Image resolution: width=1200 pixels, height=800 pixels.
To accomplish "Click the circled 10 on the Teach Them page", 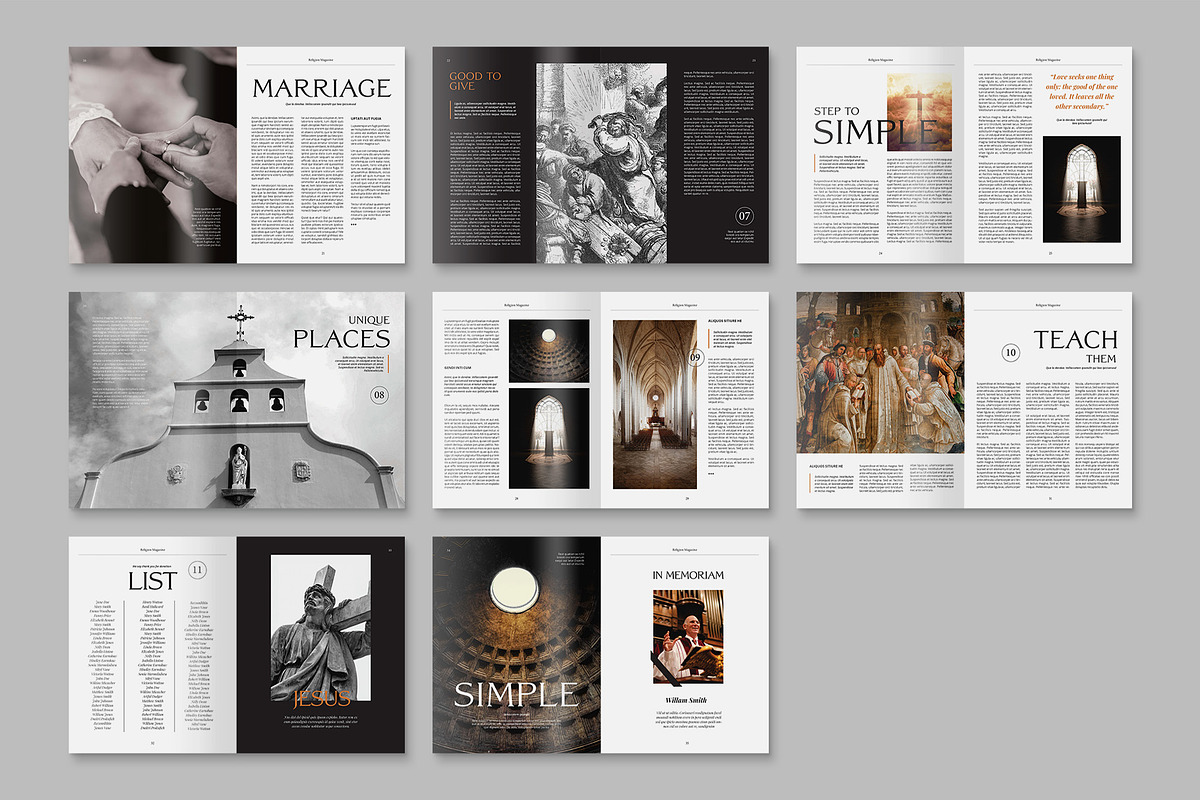I will [1010, 352].
